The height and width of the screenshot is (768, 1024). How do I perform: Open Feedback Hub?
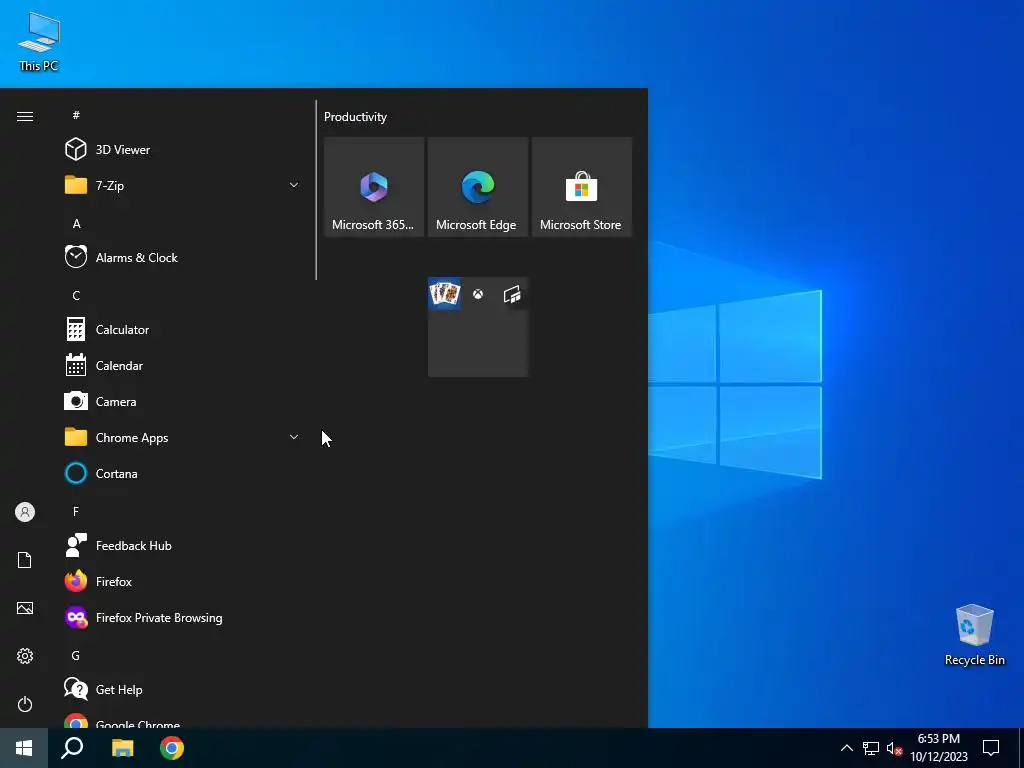coord(182,545)
